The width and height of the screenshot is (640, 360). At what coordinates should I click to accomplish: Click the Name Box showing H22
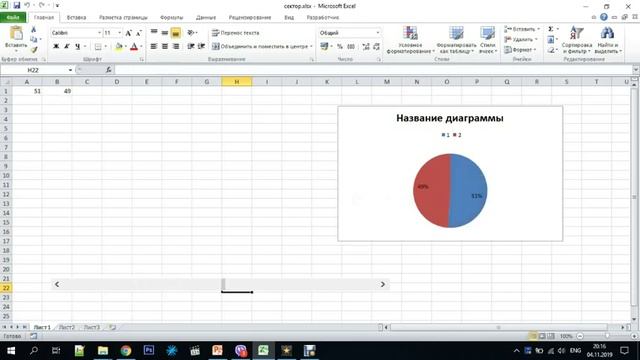[33, 70]
